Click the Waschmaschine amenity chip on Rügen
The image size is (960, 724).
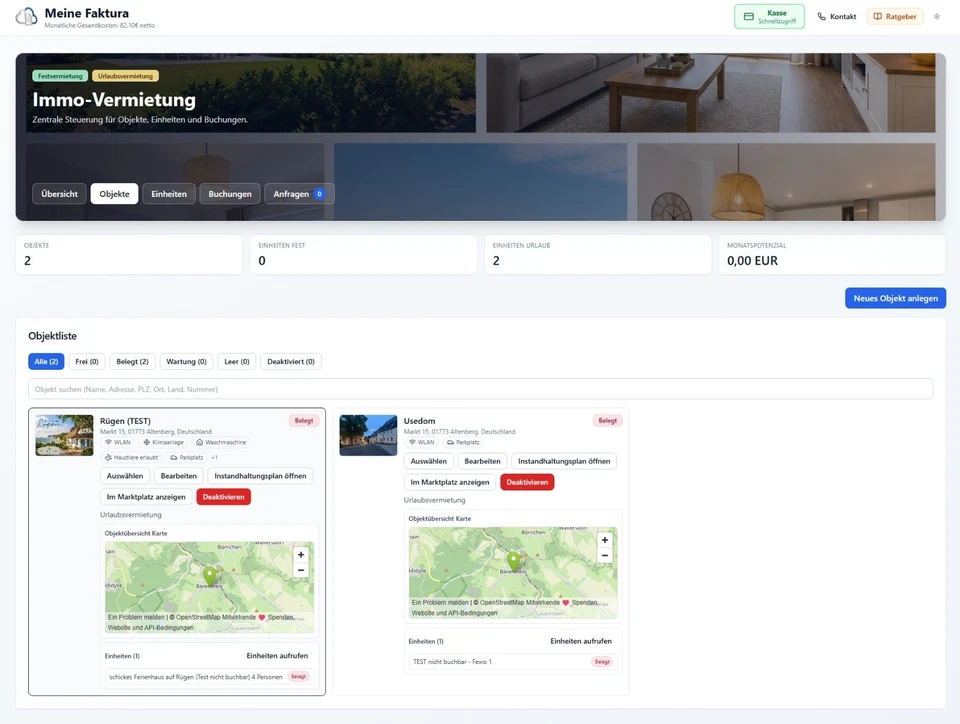coord(221,442)
